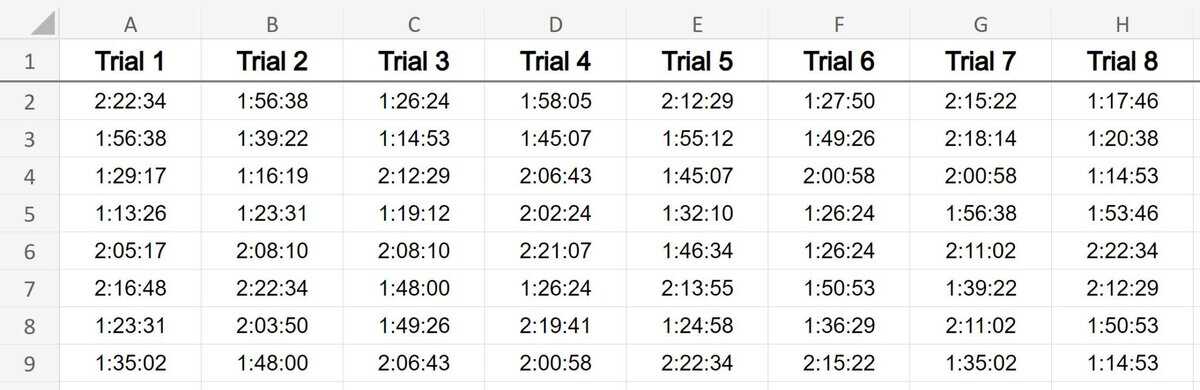The image size is (1200, 390).
Task: Select column D header
Action: point(556,22)
